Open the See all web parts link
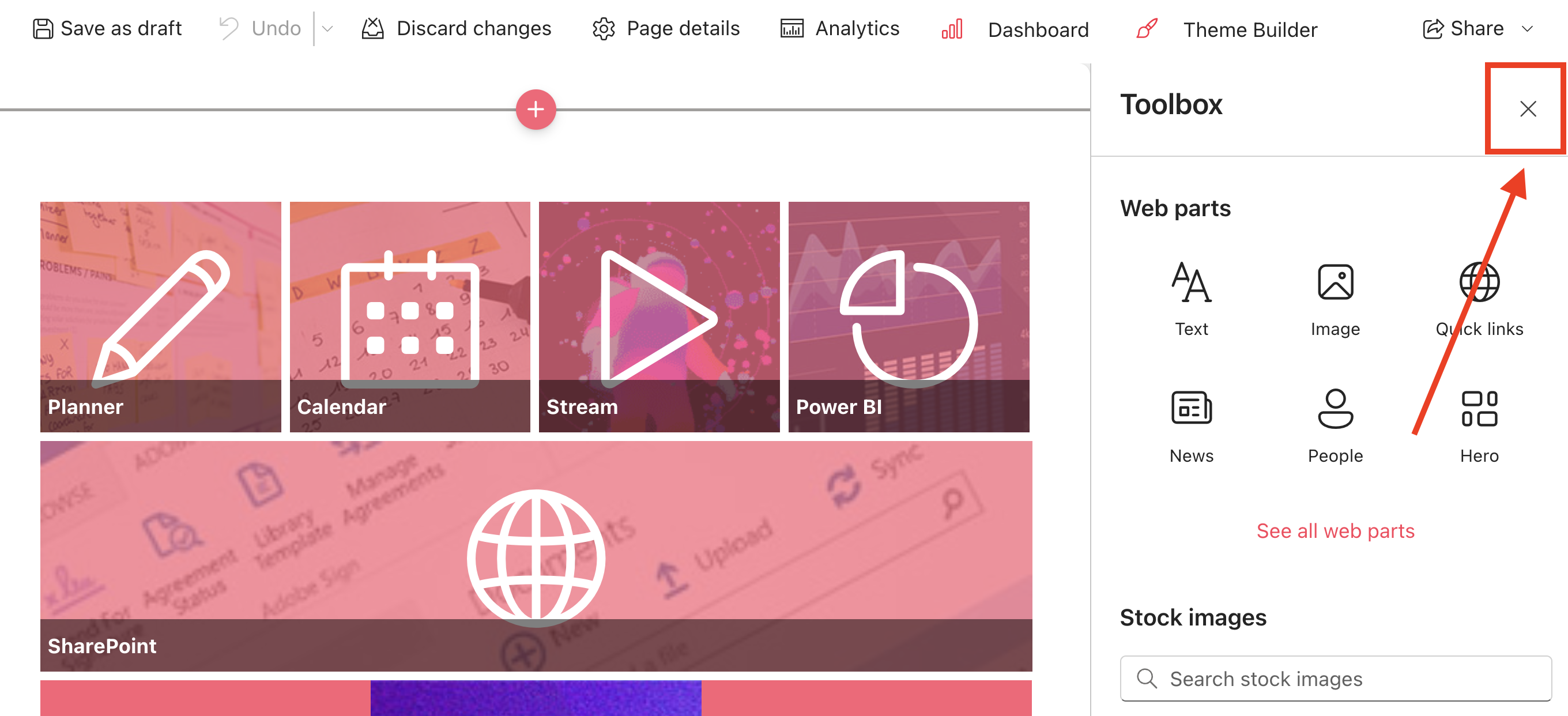Viewport: 1568px width, 716px height. click(1335, 530)
